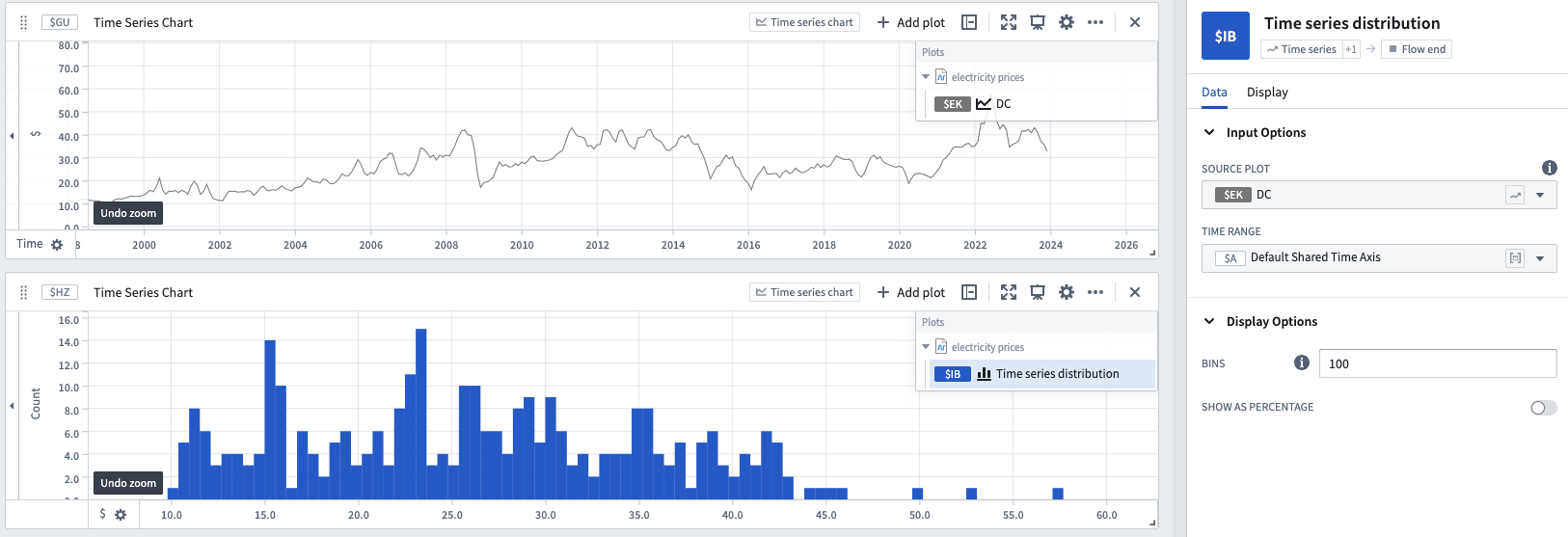Click Undo zoom on the top chart
1568x537 pixels.
pos(128,213)
